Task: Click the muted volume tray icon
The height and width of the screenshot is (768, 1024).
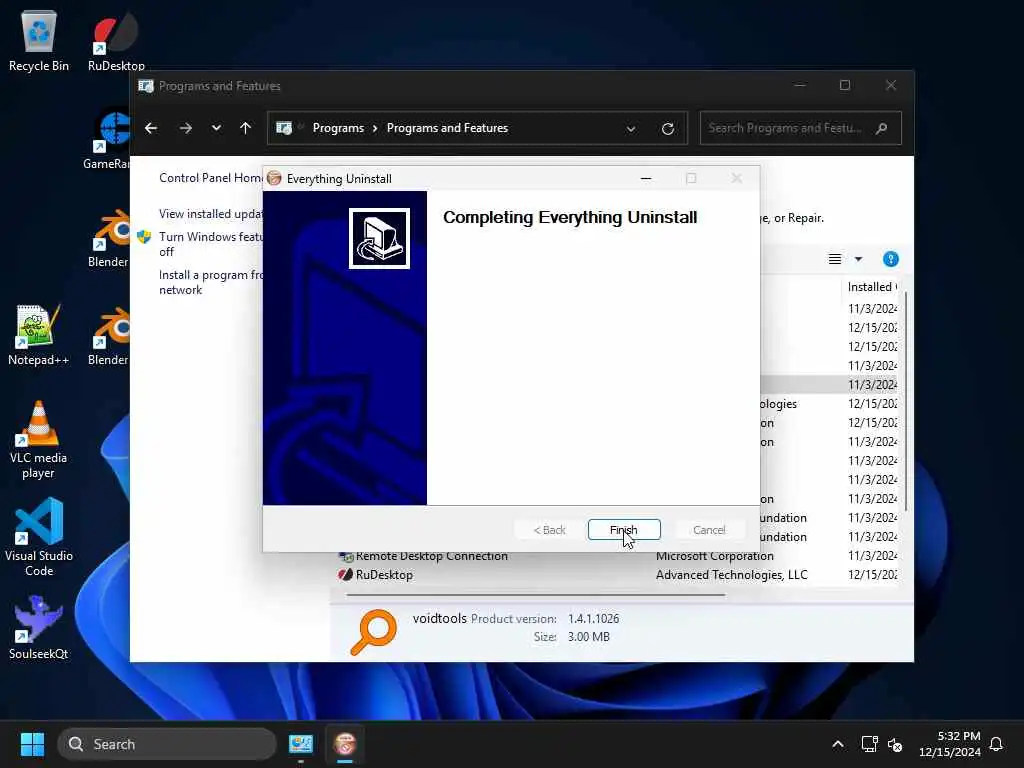Action: point(895,744)
